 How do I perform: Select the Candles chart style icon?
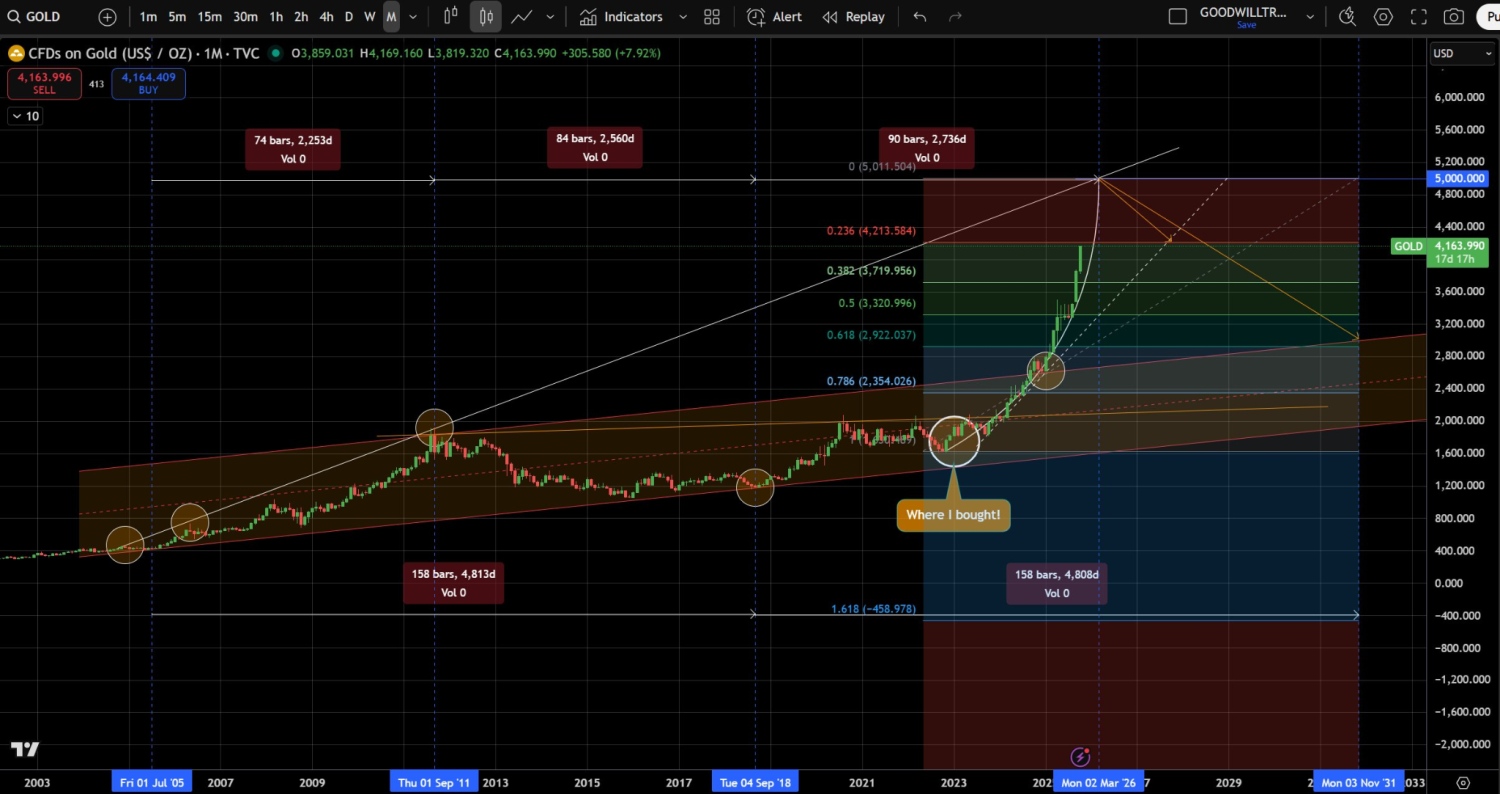pos(486,17)
